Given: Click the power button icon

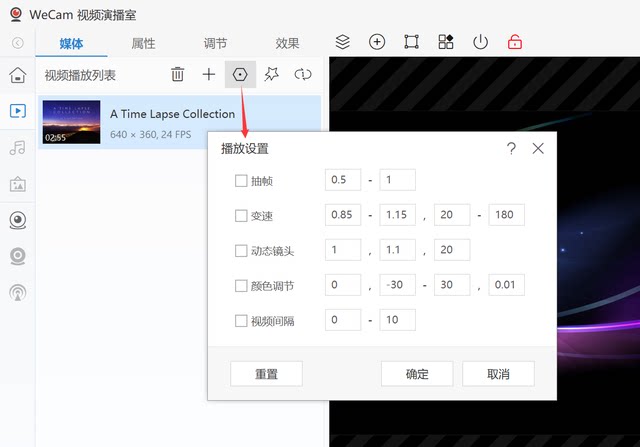Looking at the screenshot, I should pos(480,42).
